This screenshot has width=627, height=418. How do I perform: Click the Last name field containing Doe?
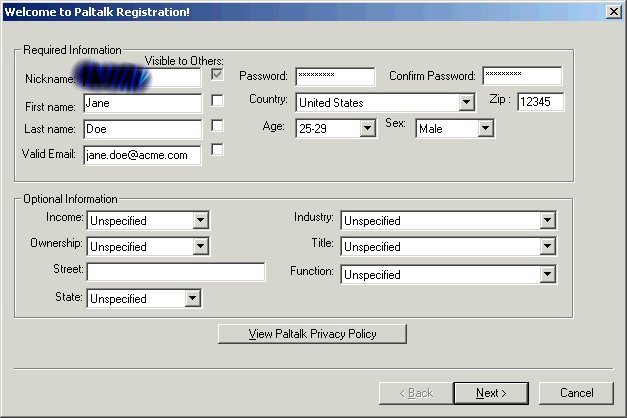(143, 129)
